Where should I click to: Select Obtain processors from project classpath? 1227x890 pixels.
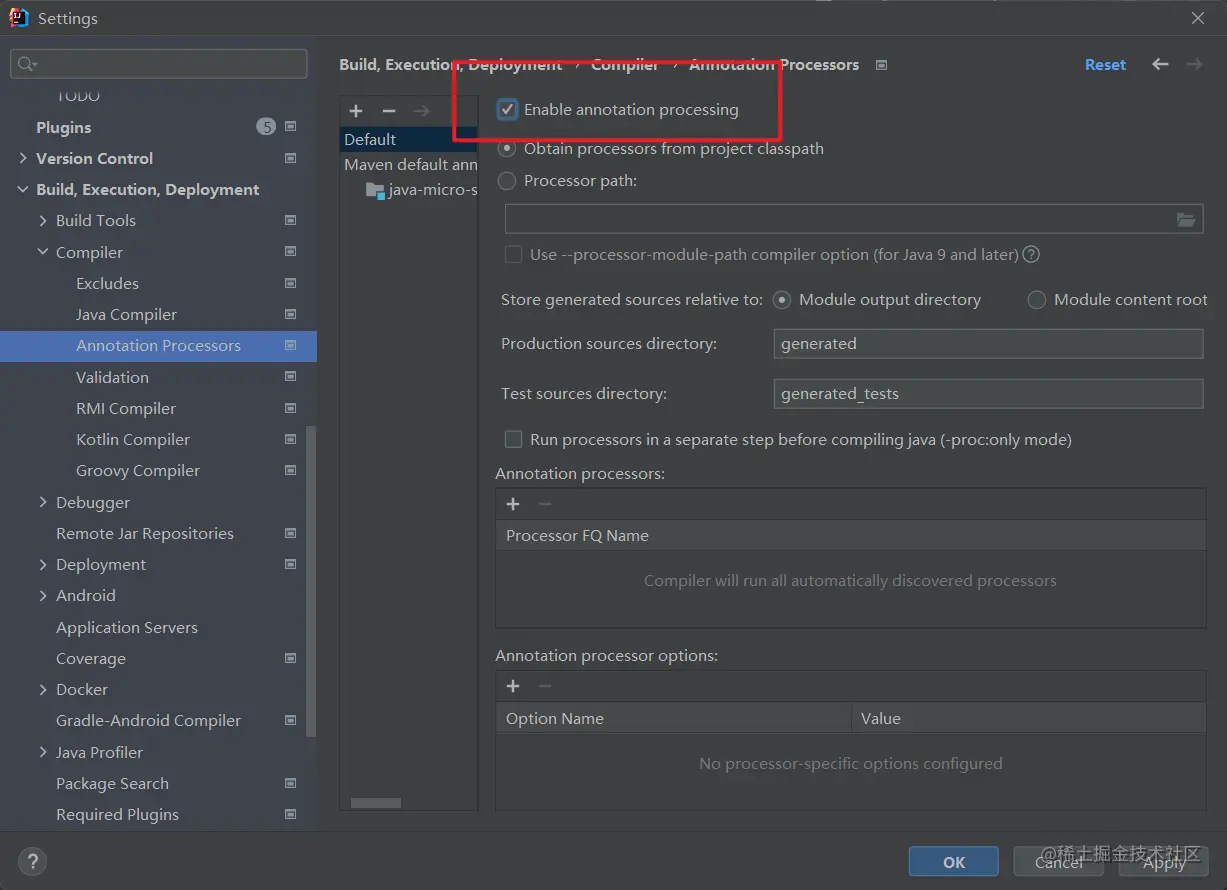tap(507, 148)
